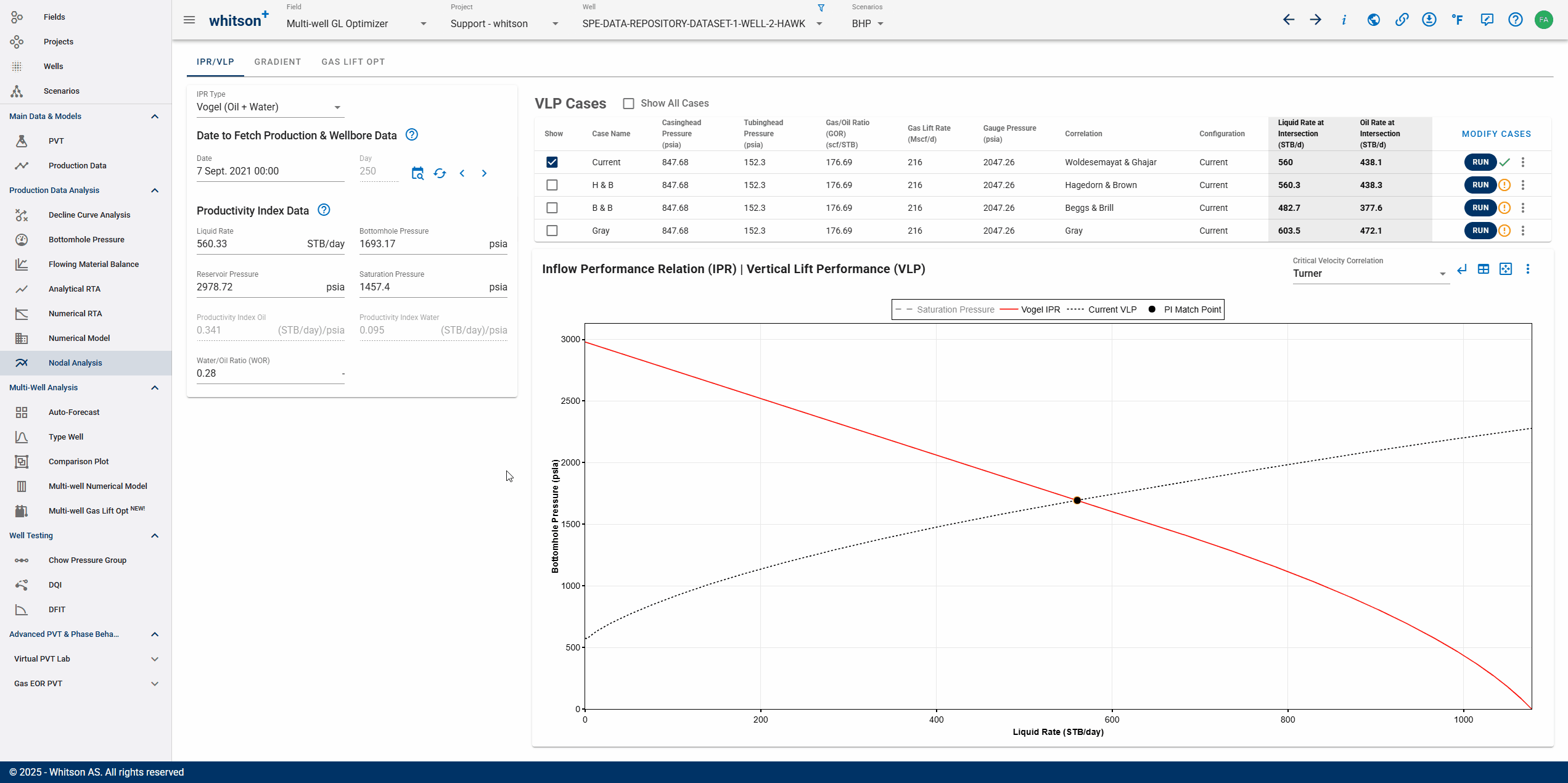This screenshot has height=783, width=1568.
Task: Open calendar search icon next to Day field
Action: [x=417, y=173]
